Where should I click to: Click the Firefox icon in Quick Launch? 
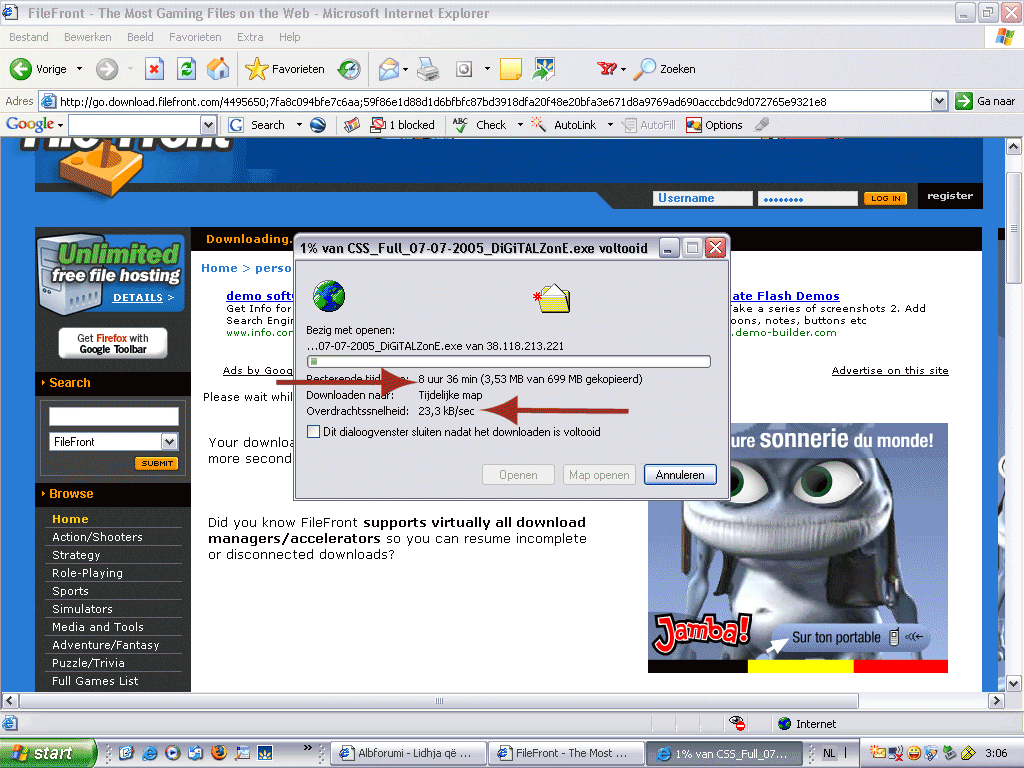tap(219, 752)
